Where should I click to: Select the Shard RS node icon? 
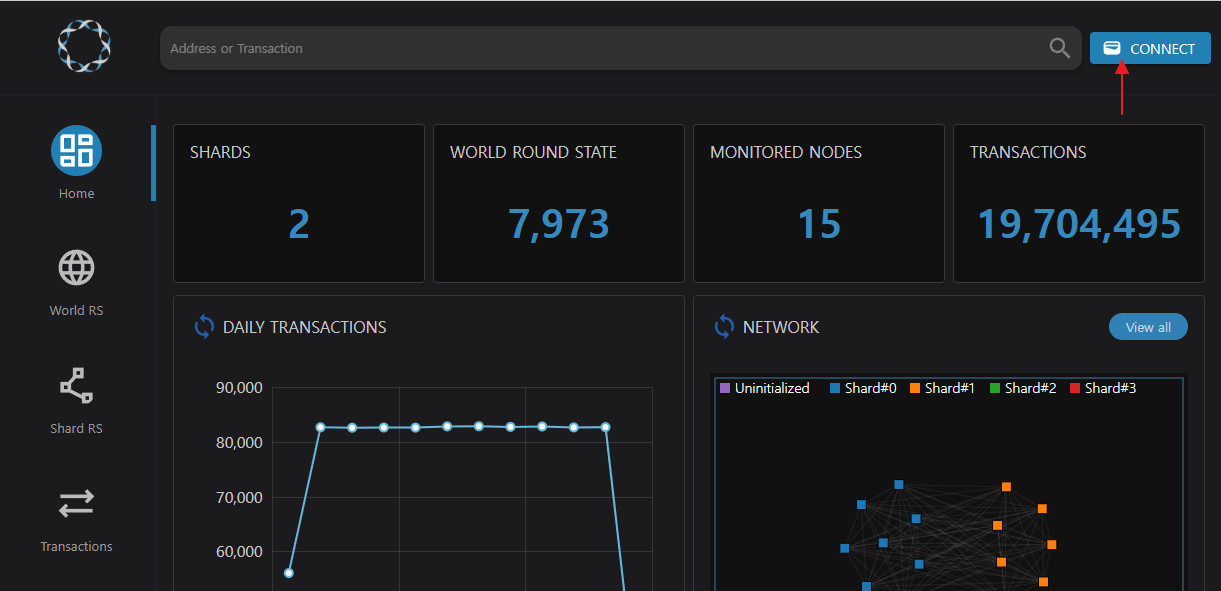click(77, 385)
